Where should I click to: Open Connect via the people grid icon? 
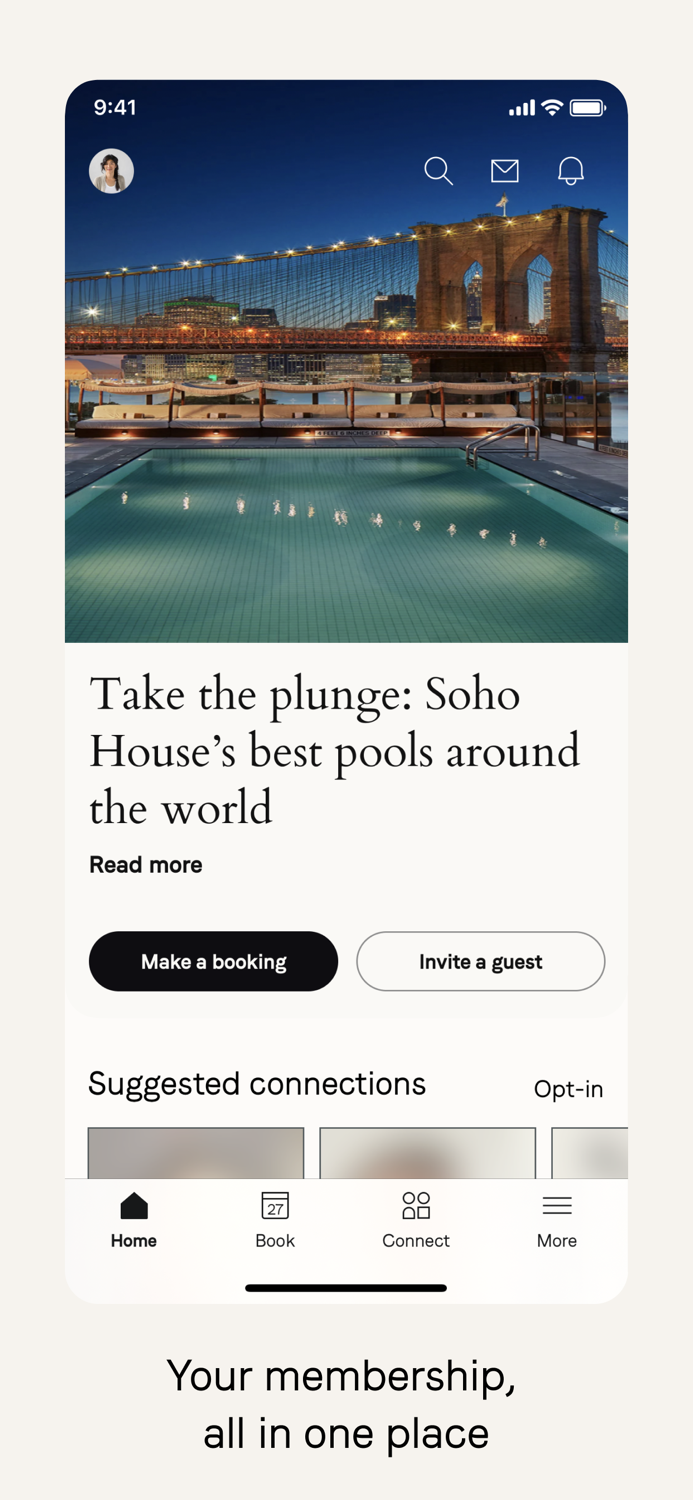point(415,1206)
